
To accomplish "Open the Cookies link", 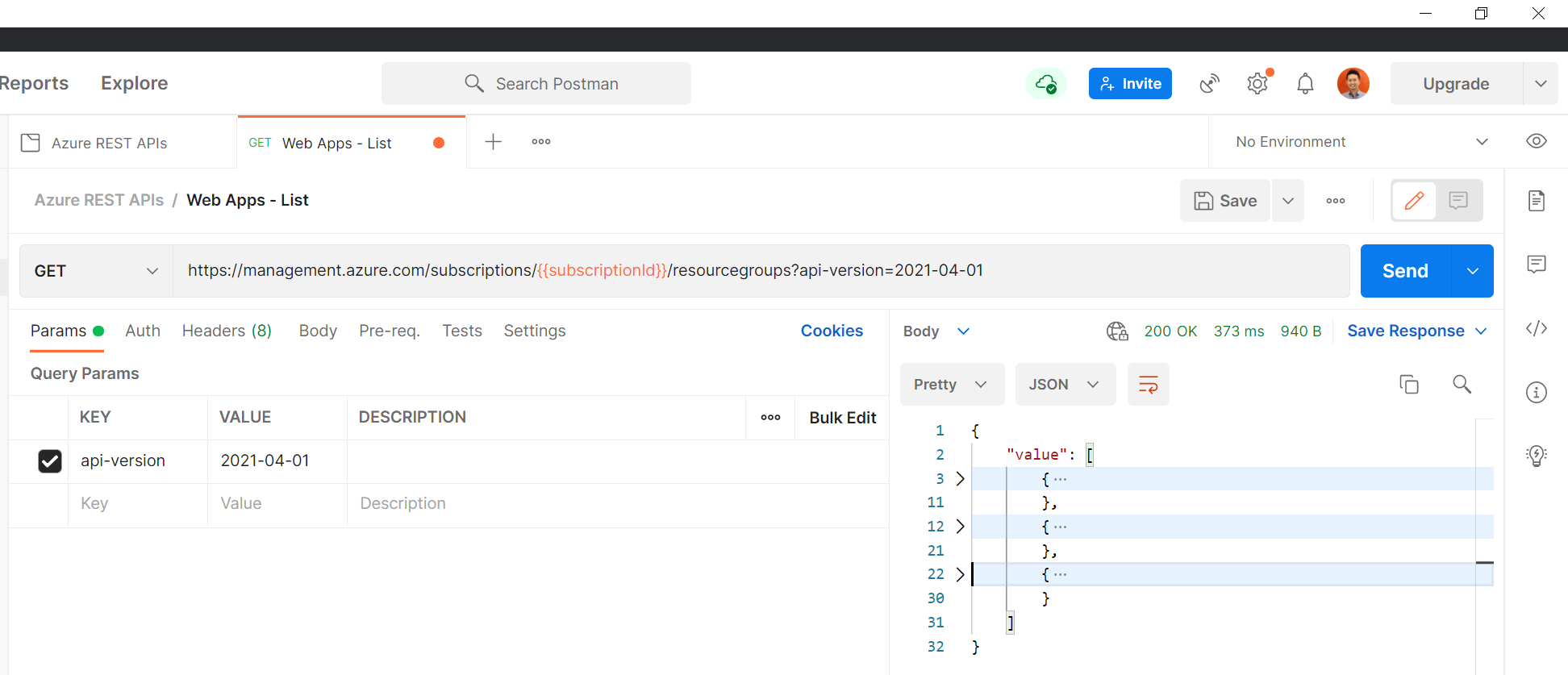I will (x=832, y=331).
